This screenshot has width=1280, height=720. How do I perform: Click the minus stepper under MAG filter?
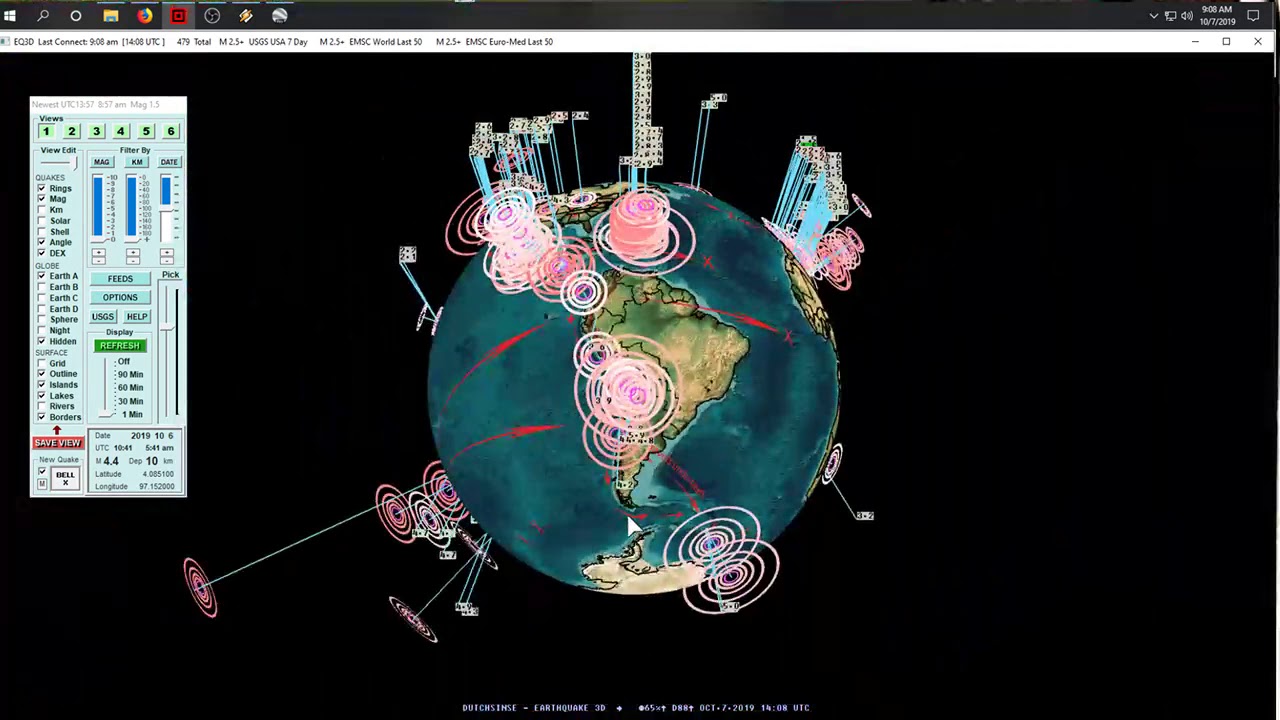(98, 261)
